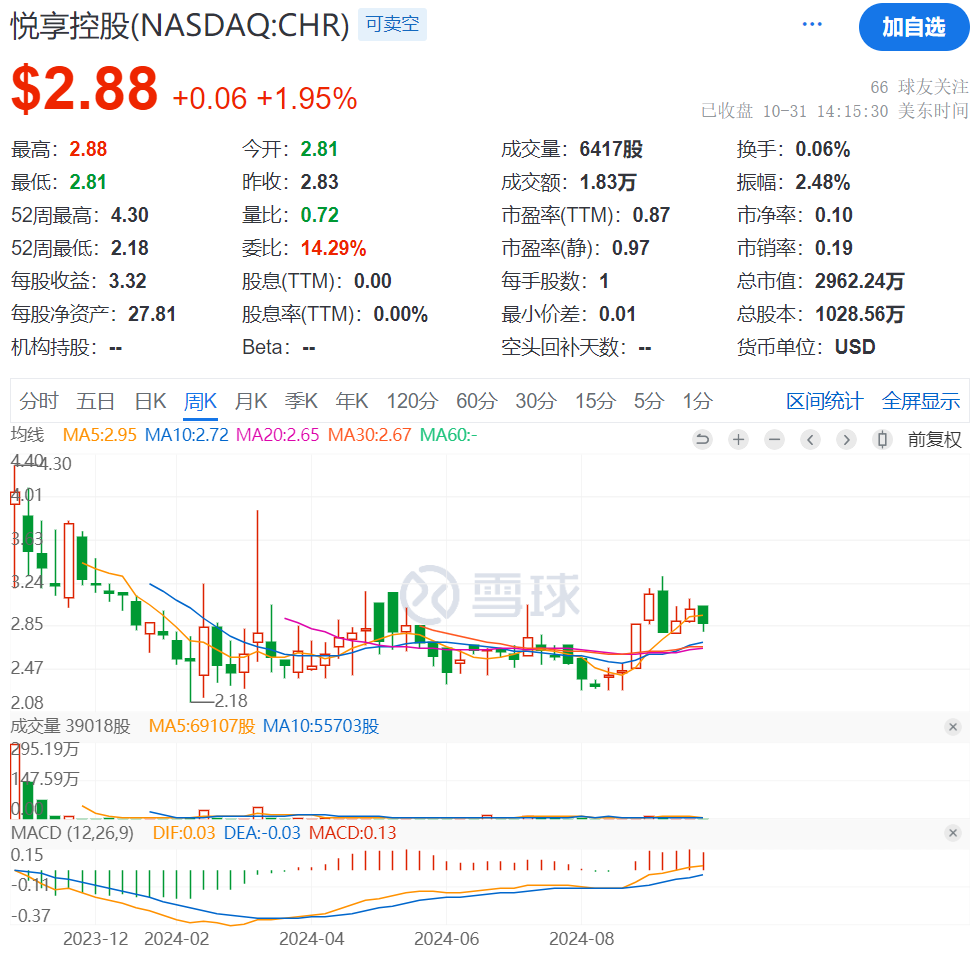Click the chart reset undo icon
The width and height of the screenshot is (979, 959).
point(702,440)
